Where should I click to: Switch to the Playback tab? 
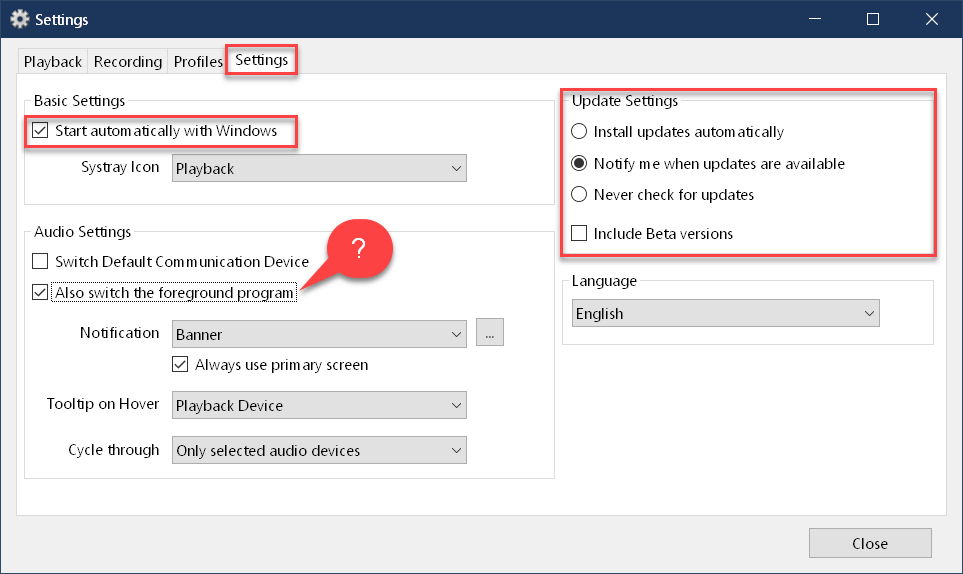(53, 61)
